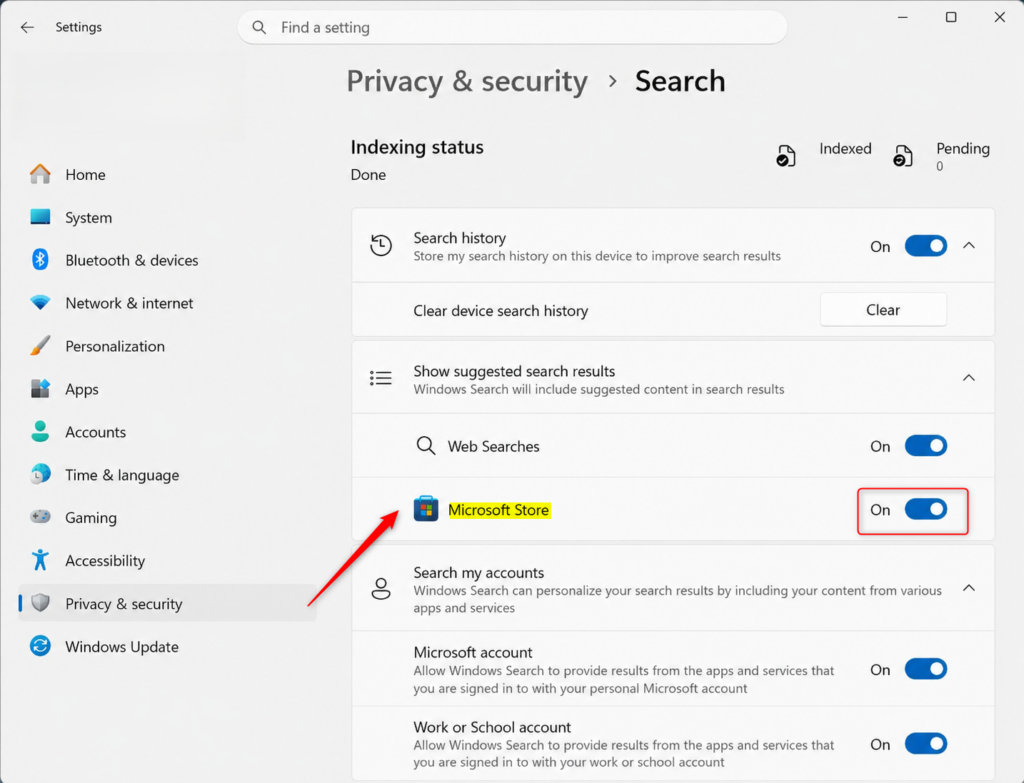Minimize the Settings window

coord(903,18)
